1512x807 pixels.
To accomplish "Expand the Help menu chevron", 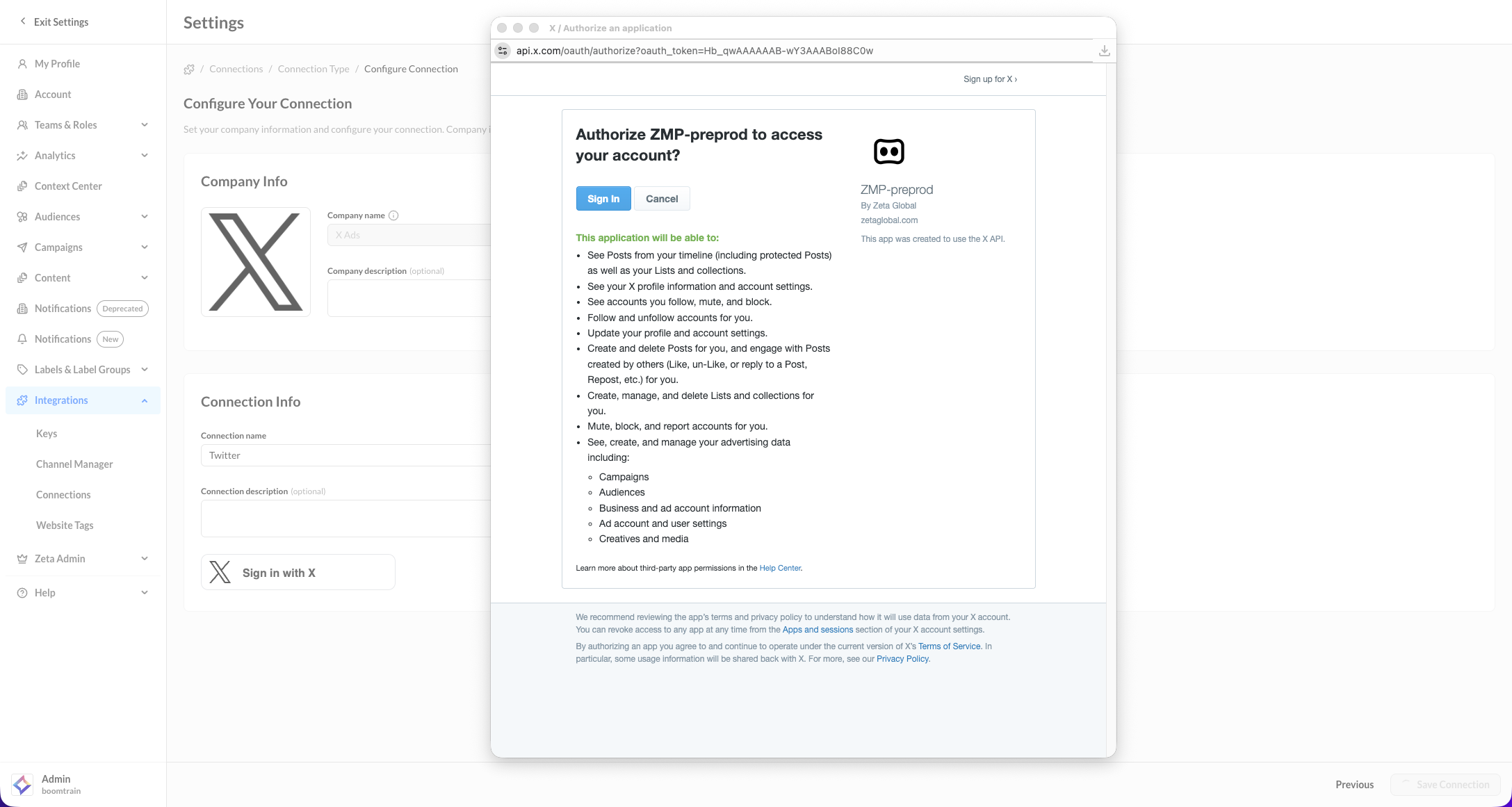I will [x=145, y=593].
